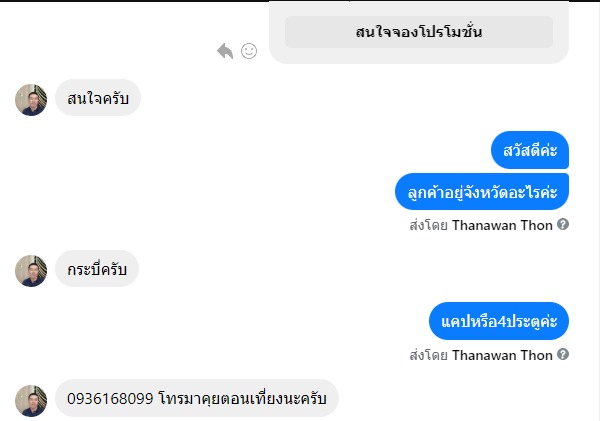
Task: Click the ลูกค้าอยู่จังหวัดอะไรค่ะ message bubble
Action: click(482, 191)
